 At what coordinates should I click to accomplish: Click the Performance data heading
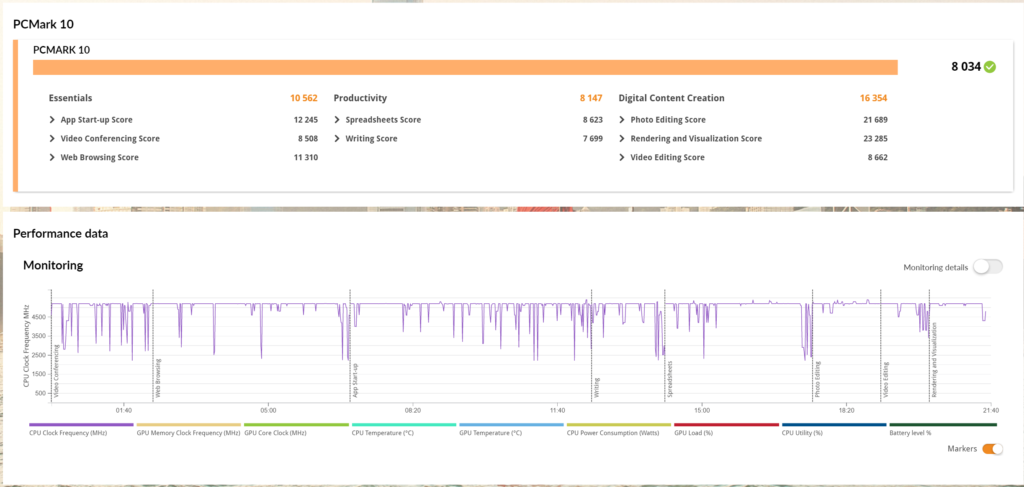coord(61,233)
